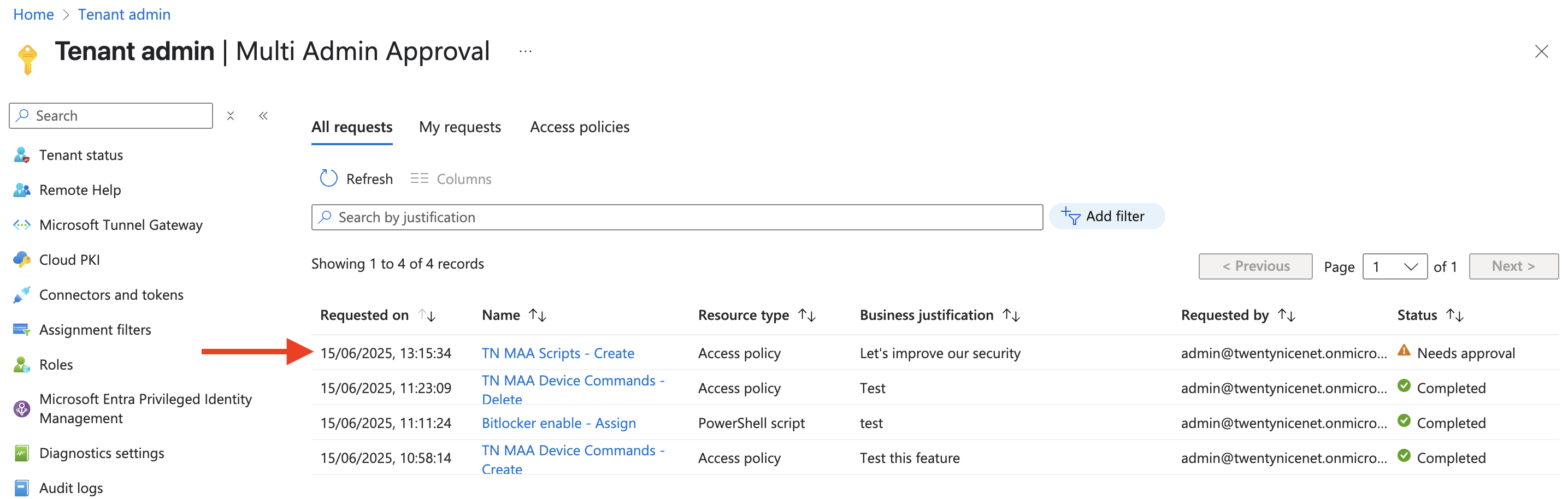Click the Diagnostics settings icon
This screenshot has height=499, width=1568.
click(x=21, y=453)
